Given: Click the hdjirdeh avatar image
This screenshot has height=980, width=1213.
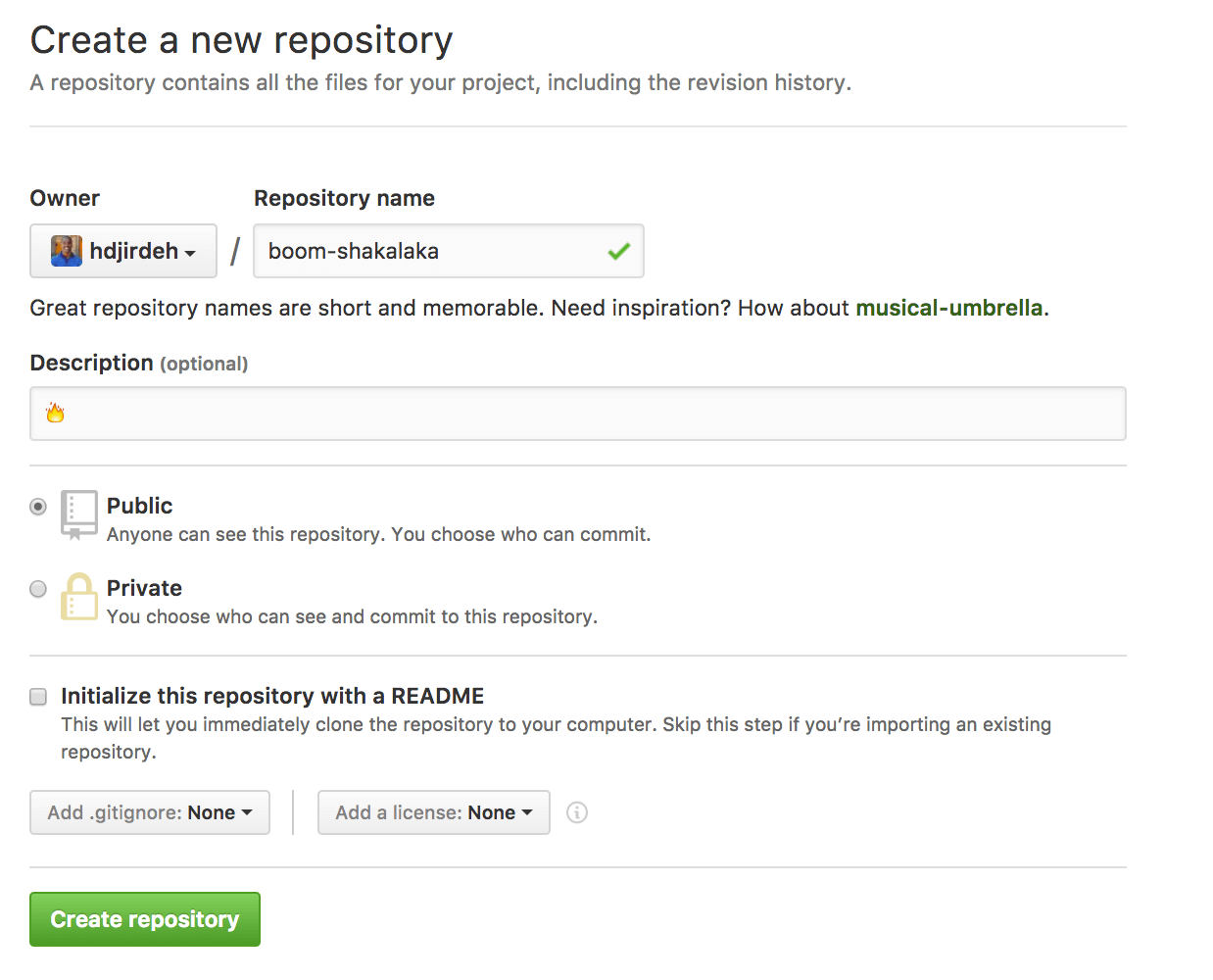Looking at the screenshot, I should pos(67,251).
